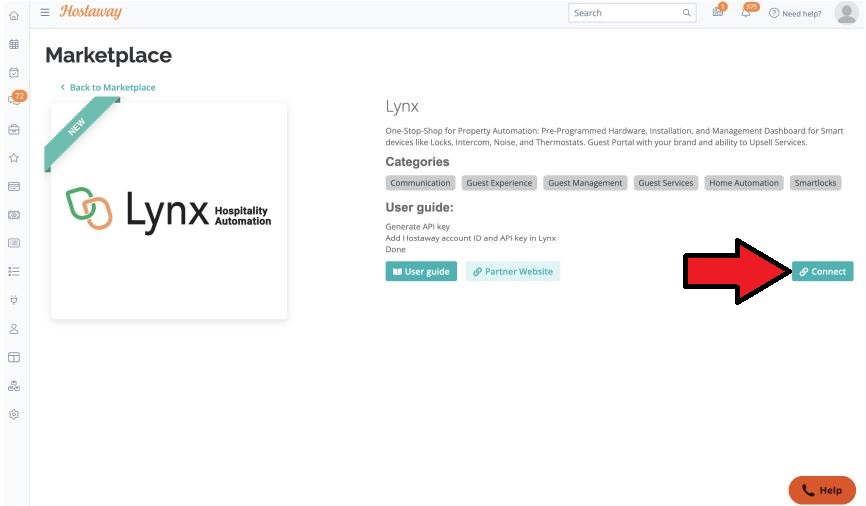Open the briefcase icon in sidebar
866x506 pixels.
click(x=14, y=130)
